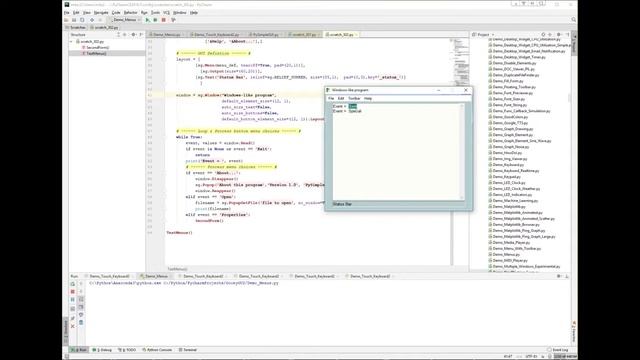Click the Scratches breadcrumb in navigation bar
Image resolution: width=640 pixels, height=360 pixels.
76,27
